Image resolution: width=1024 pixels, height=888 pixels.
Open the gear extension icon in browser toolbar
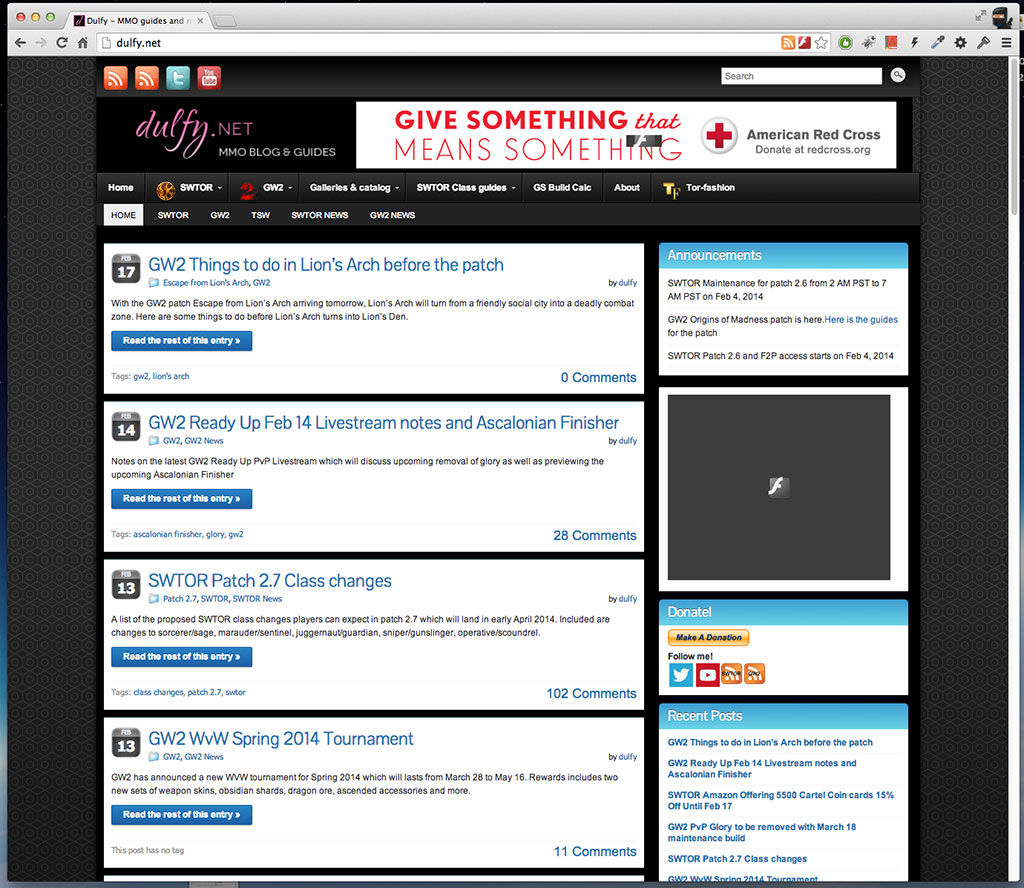(x=960, y=42)
